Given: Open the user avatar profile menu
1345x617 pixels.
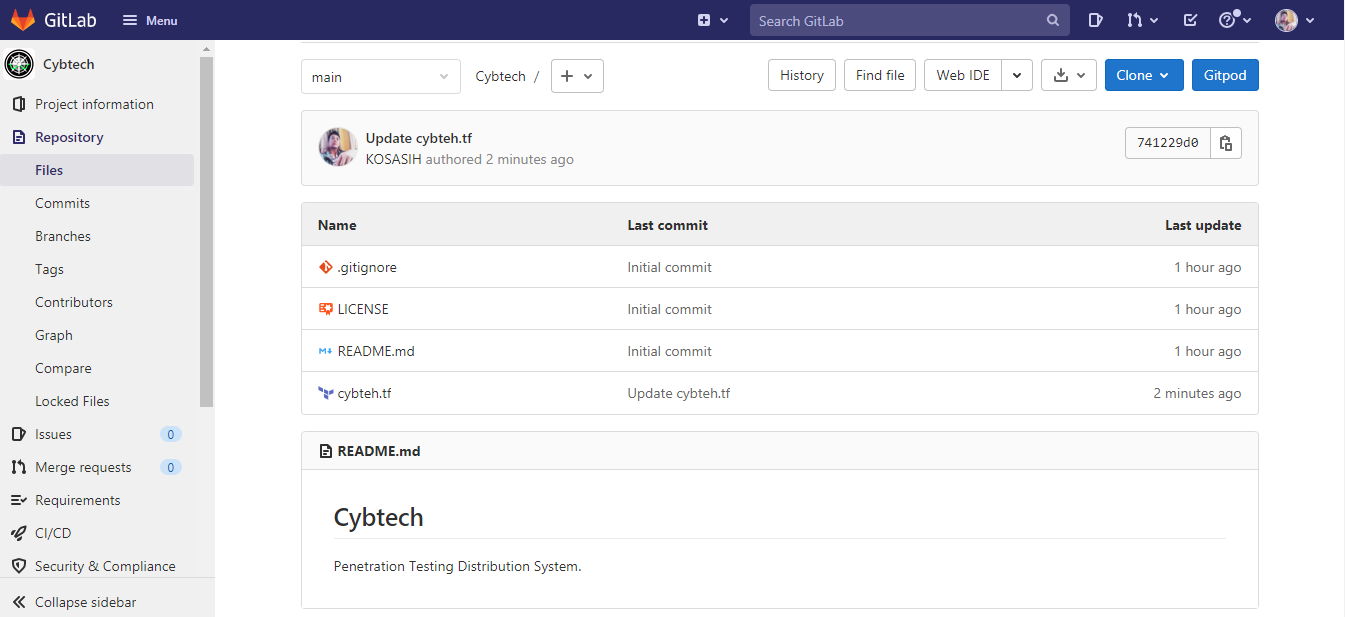Looking at the screenshot, I should click(1294, 20).
